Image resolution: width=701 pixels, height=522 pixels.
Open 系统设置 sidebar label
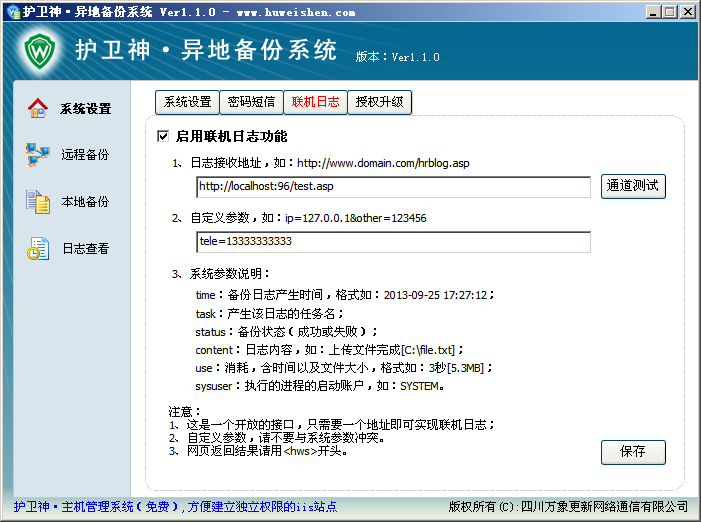click(x=85, y=109)
